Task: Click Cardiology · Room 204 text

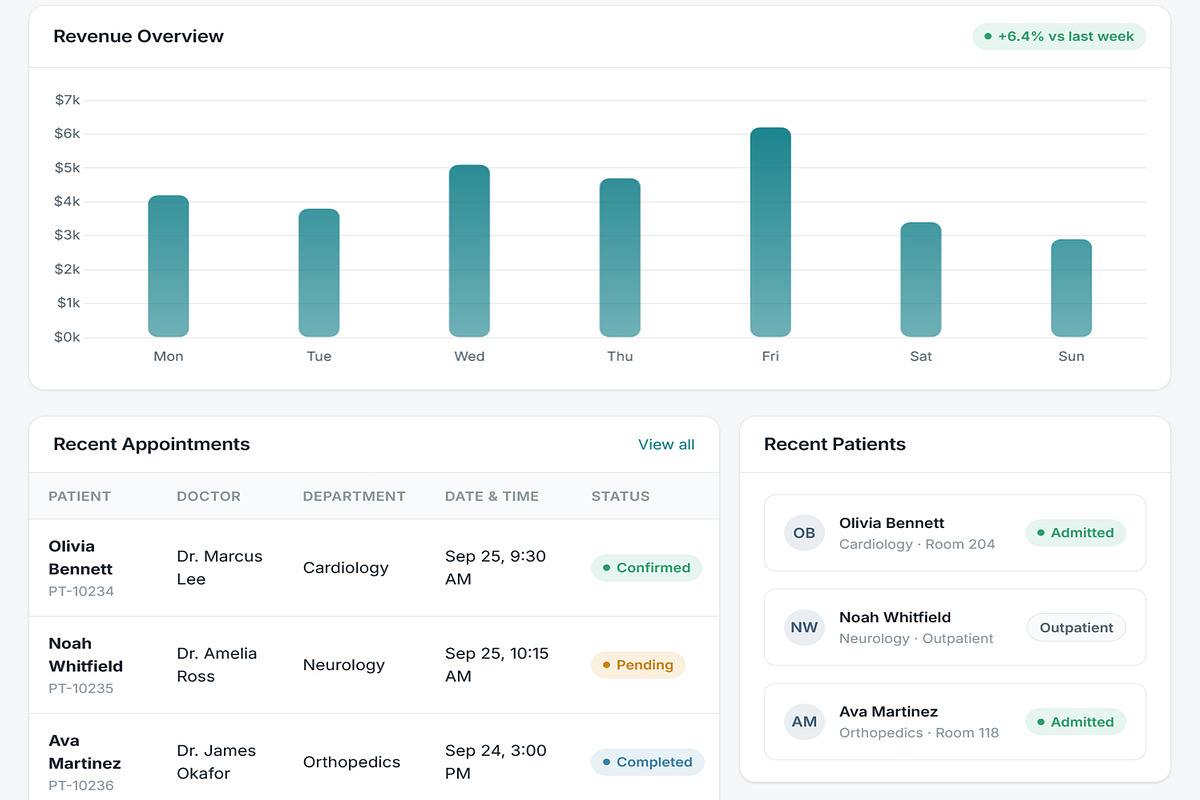Action: (917, 544)
